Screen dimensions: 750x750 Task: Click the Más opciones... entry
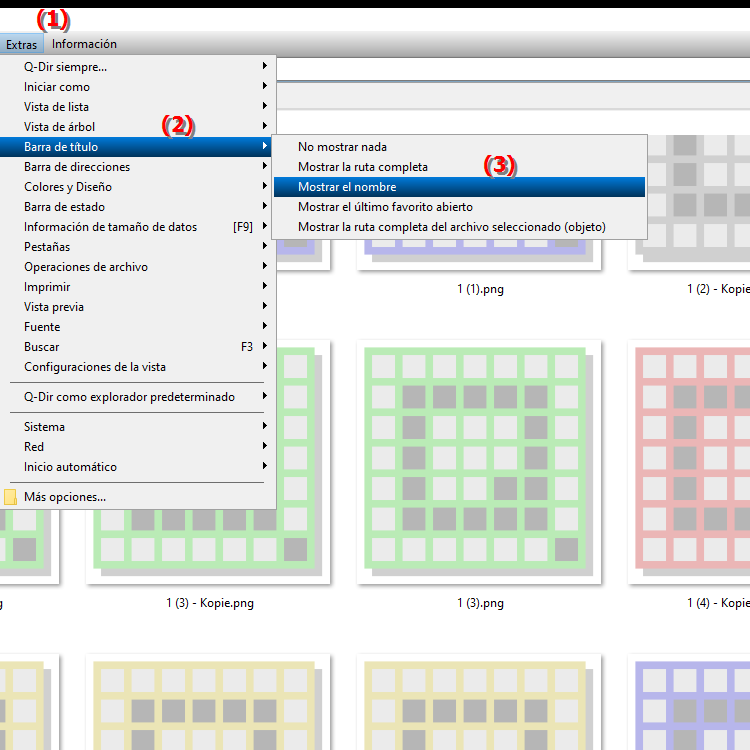pyautogui.click(x=138, y=497)
